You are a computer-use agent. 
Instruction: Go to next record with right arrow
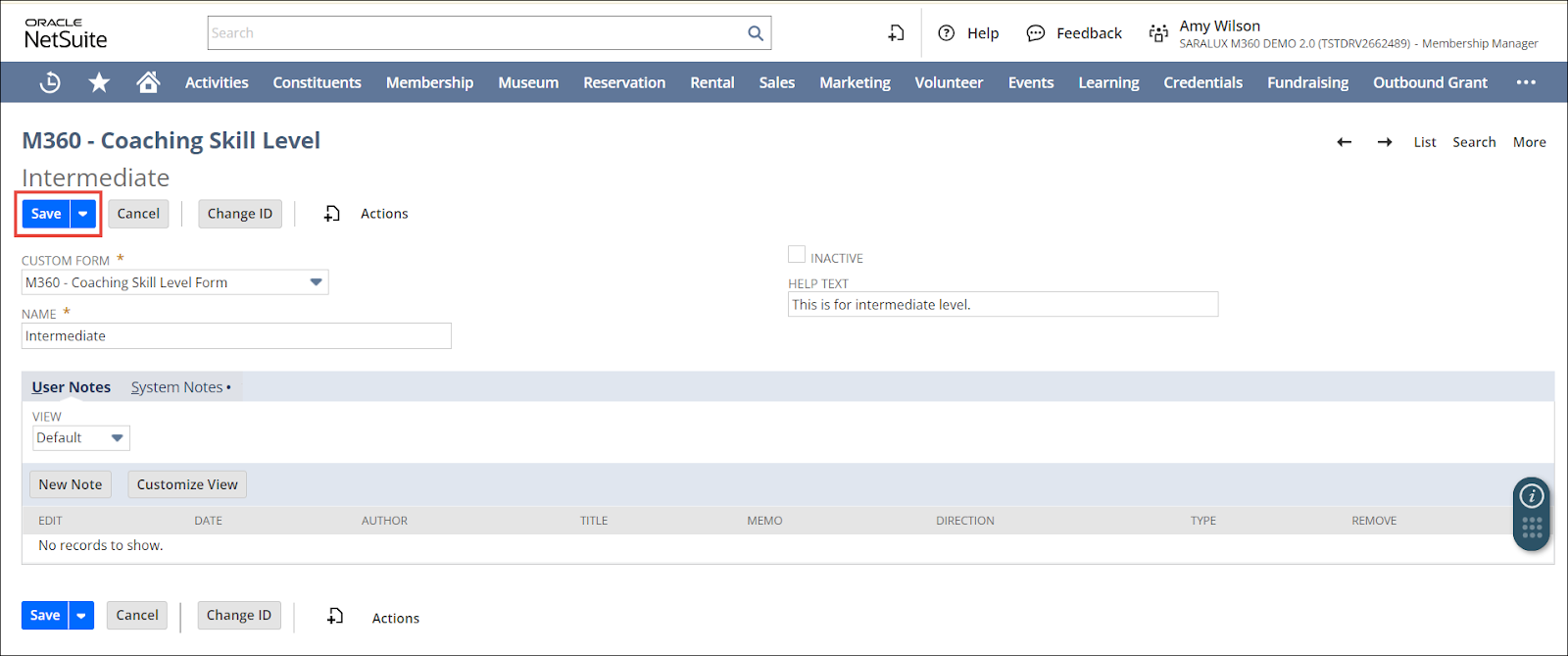[1385, 142]
